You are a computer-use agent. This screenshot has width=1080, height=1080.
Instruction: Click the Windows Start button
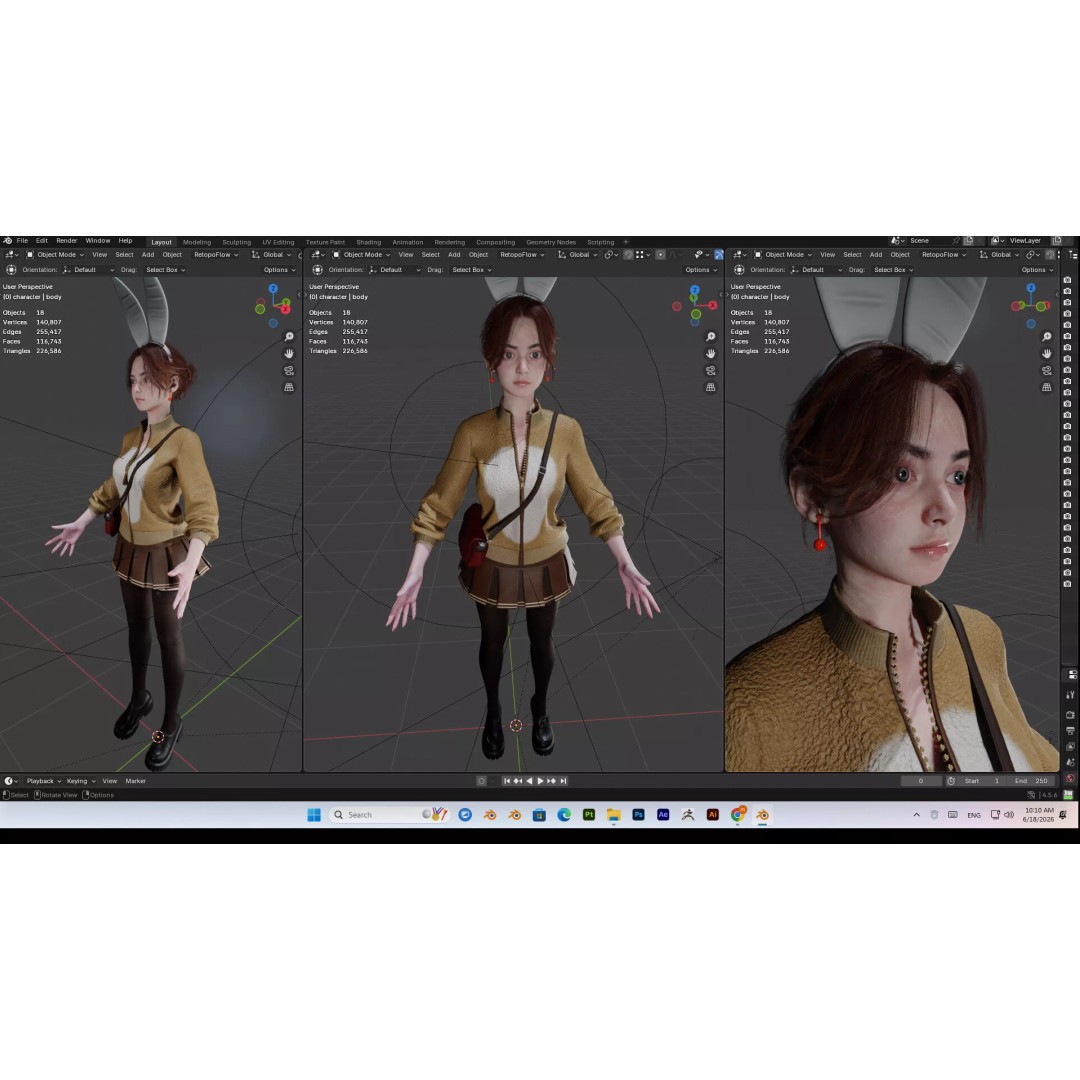[x=314, y=815]
